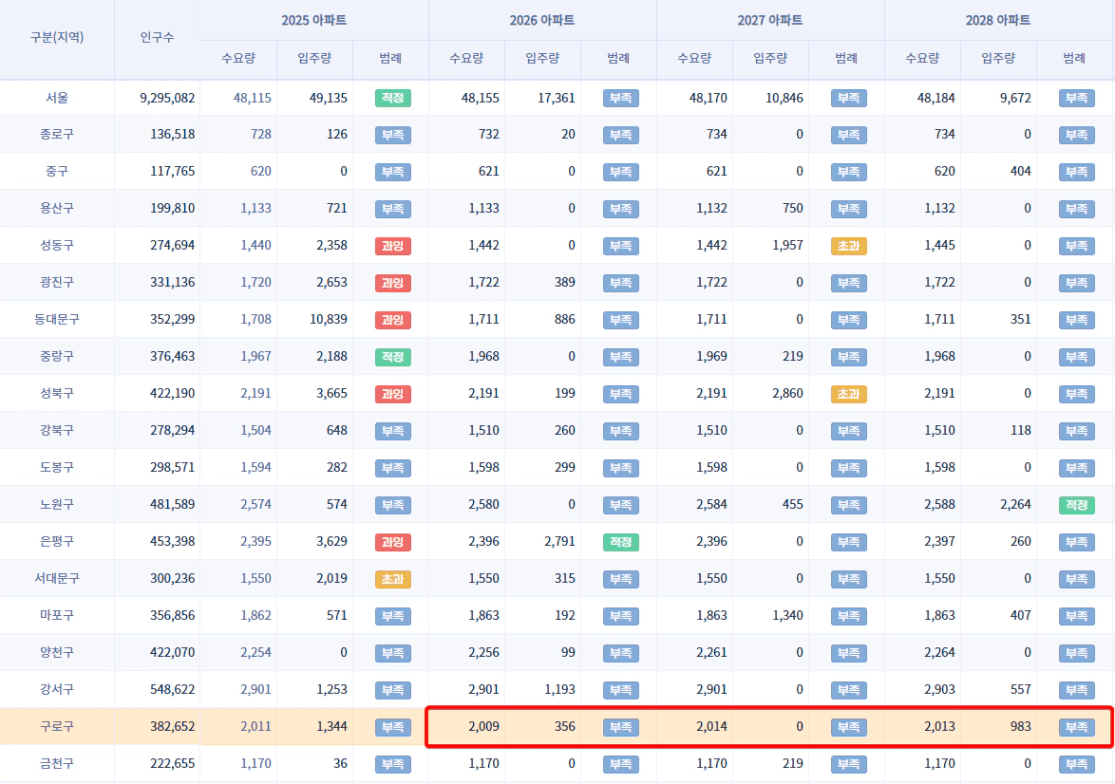Click 동대문구 2025 과잉 red badge
Image resolution: width=1115 pixels, height=784 pixels.
pos(393,320)
